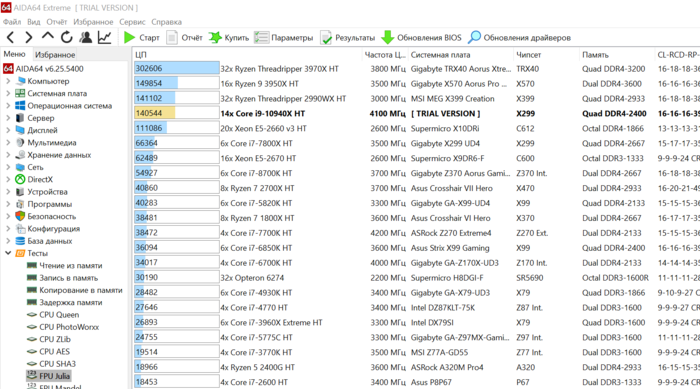Open the CPU AES test
Screen dimensions: 700x389
pyautogui.click(x=48, y=351)
